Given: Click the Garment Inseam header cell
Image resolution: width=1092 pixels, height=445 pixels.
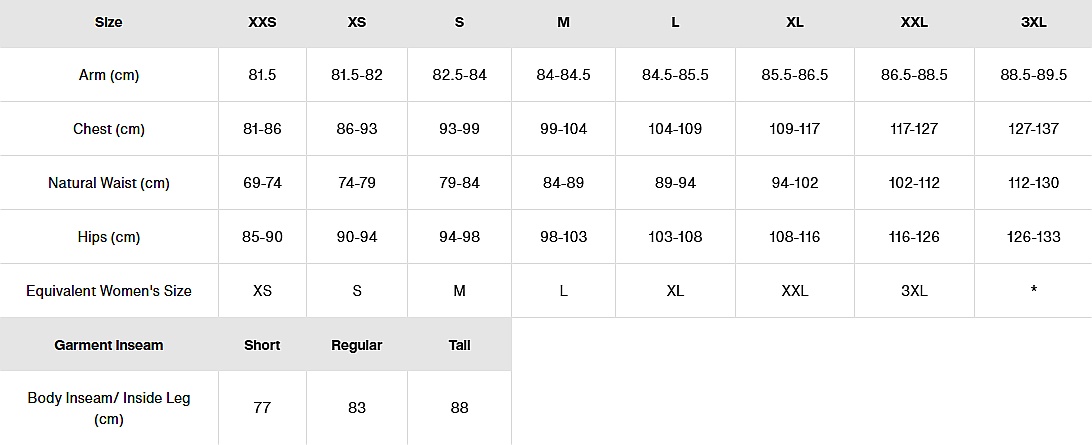Looking at the screenshot, I should 108,345.
